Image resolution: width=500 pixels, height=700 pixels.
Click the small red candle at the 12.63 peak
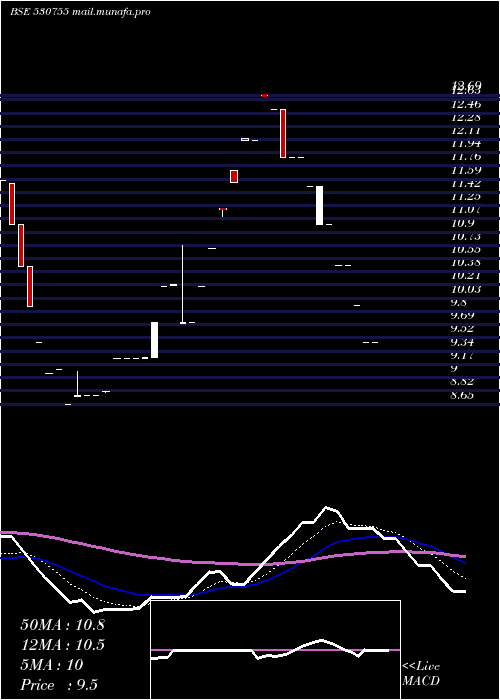tap(264, 95)
